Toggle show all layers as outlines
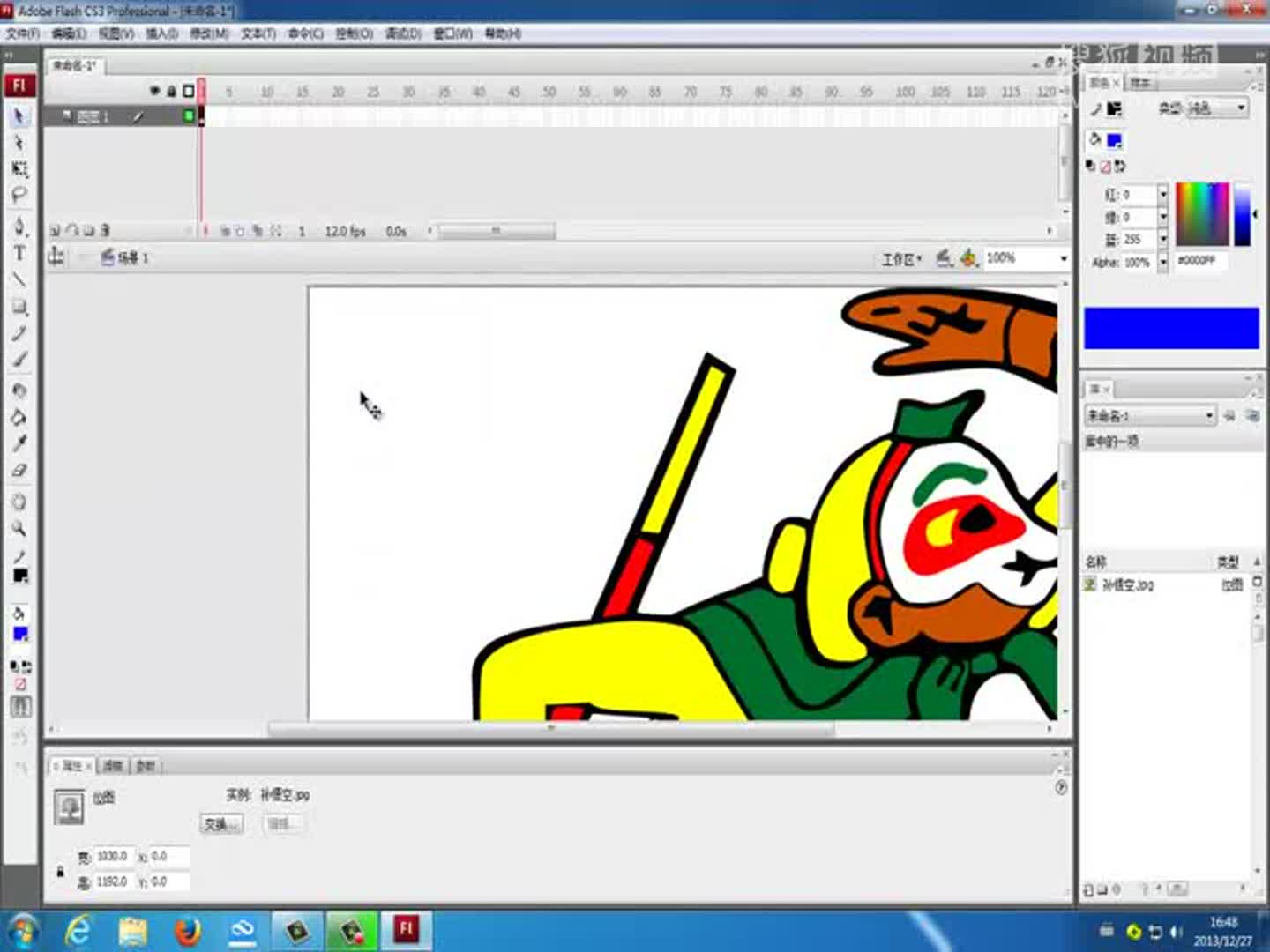 pos(188,91)
